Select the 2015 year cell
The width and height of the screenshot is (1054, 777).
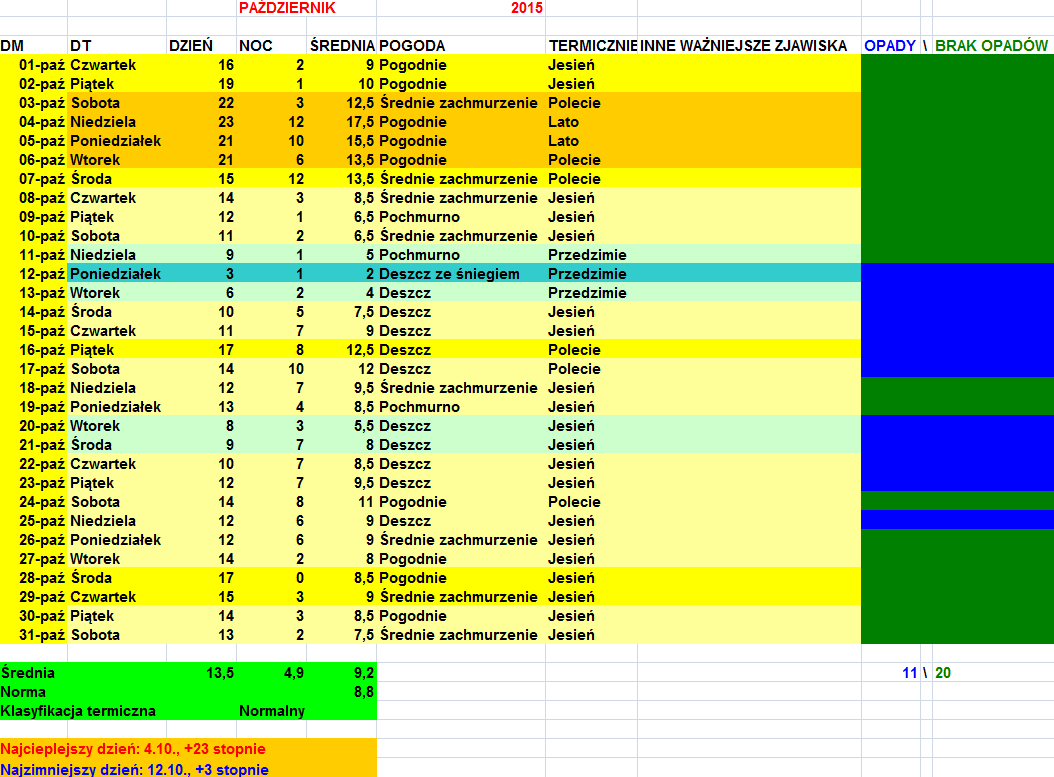525,8
